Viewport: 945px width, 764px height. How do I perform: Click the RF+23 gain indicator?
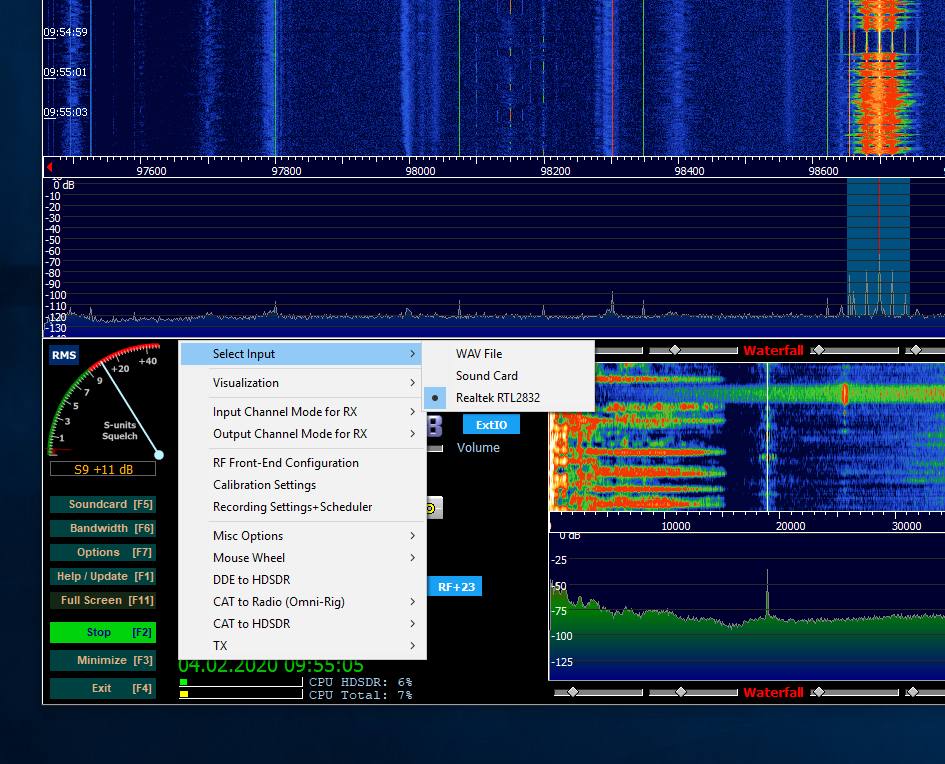[455, 587]
